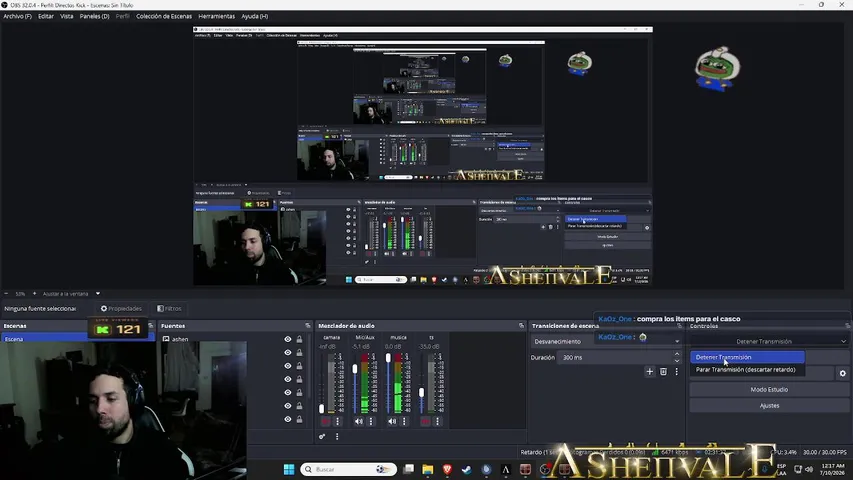Open the Paneles menu

coord(95,16)
